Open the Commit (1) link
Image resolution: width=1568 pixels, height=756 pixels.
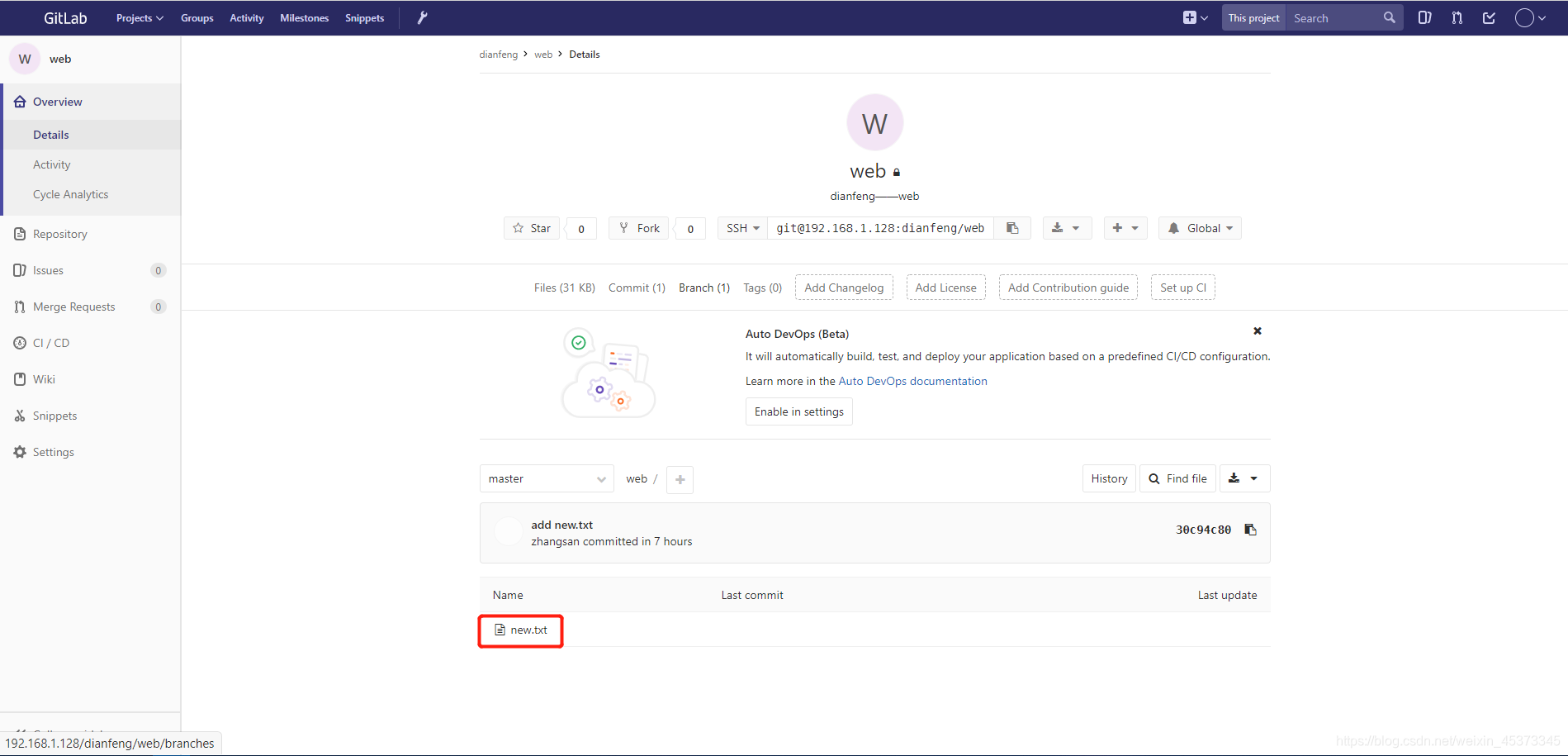click(637, 288)
